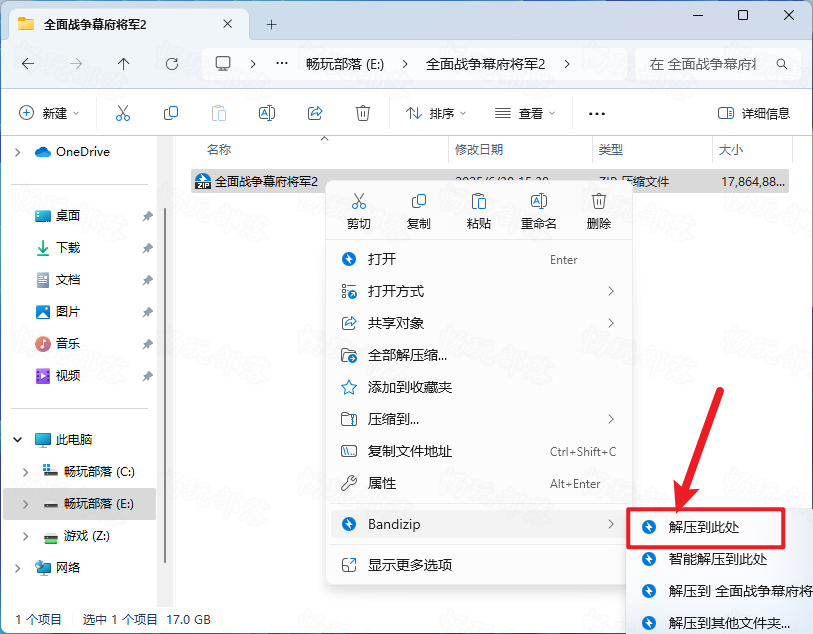Click the ZIP file icon of 全面战争幕府将军2
This screenshot has height=634, width=813.
[x=203, y=181]
